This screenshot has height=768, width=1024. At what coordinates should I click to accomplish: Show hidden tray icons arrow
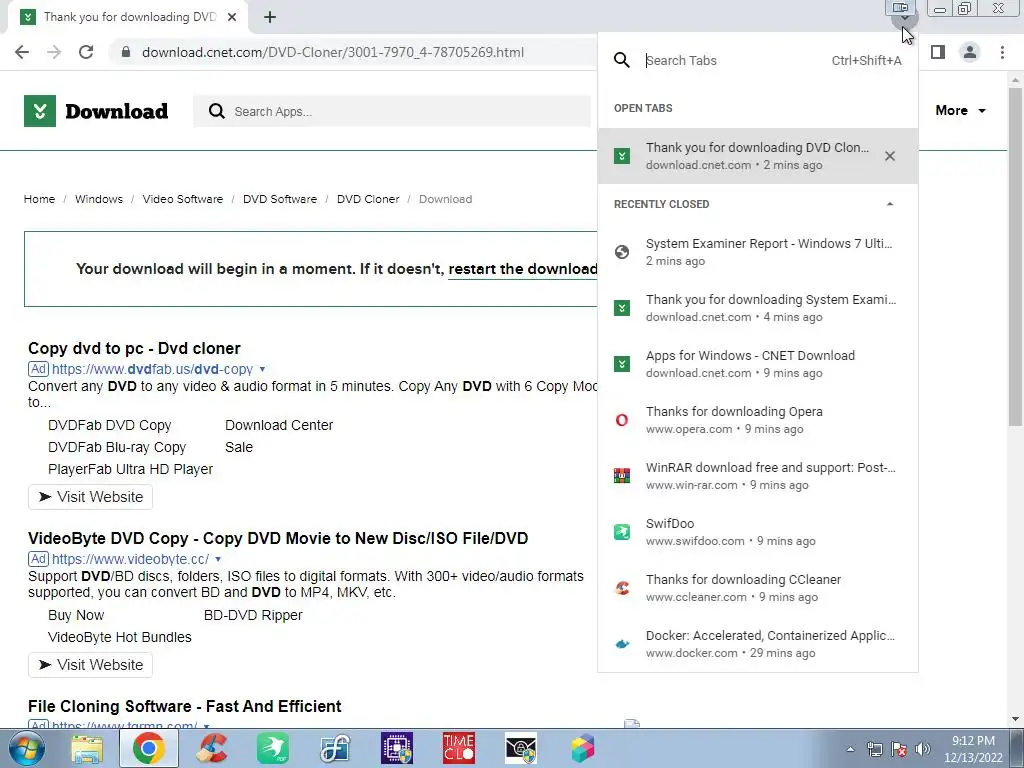point(850,749)
